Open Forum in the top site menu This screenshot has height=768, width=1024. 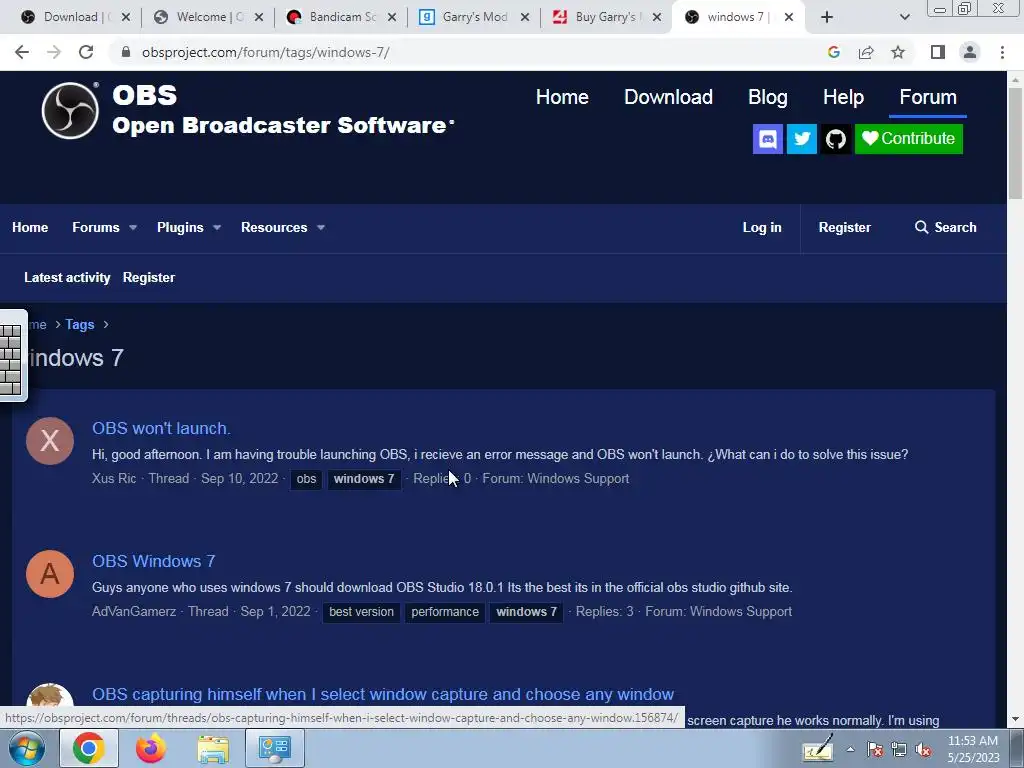tap(928, 97)
